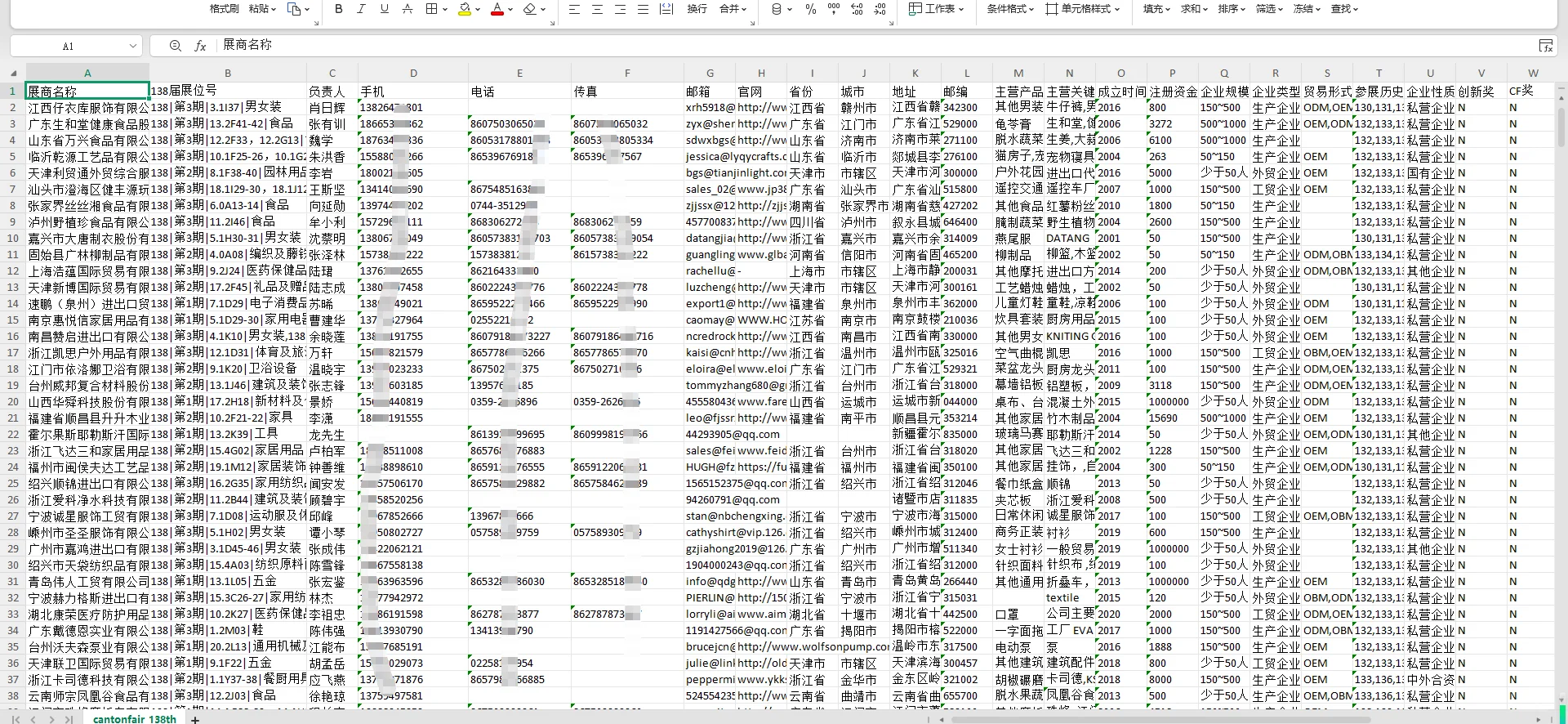Select cell A1 containing 展商名称
This screenshot has width=1568, height=724.
[x=87, y=91]
